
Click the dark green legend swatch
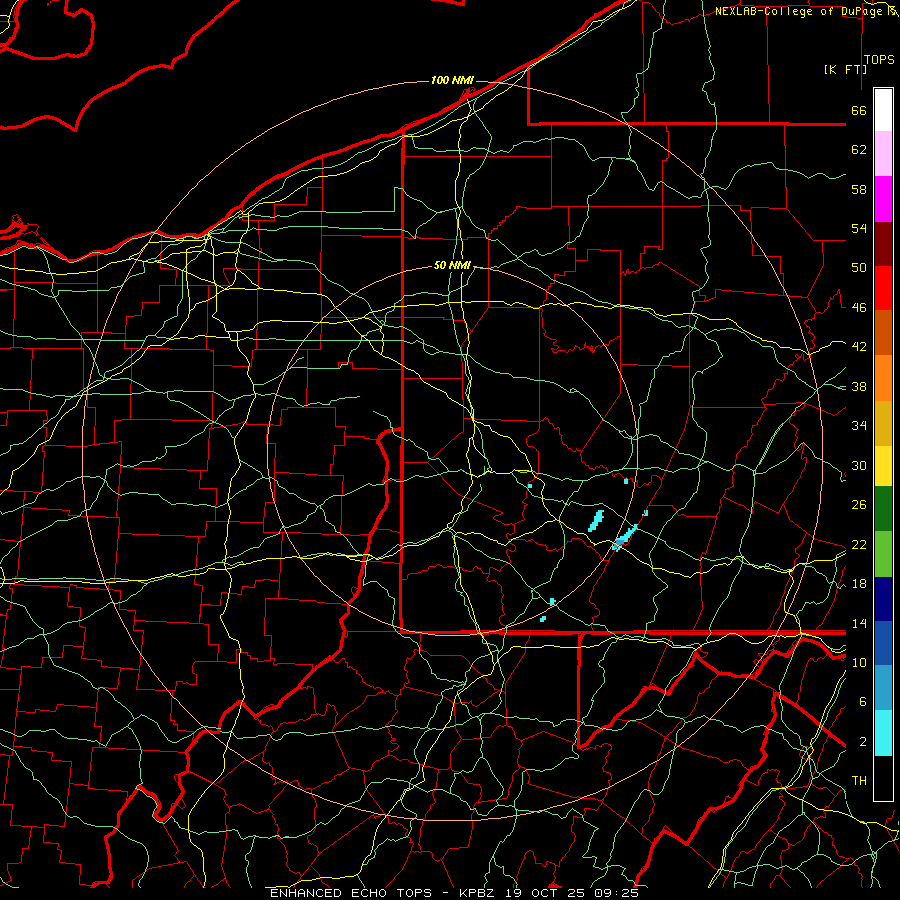883,509
